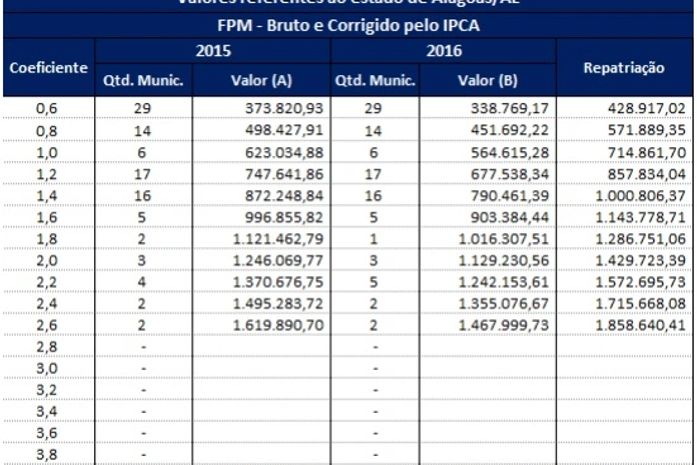Click the Valor (B) column header

[487, 80]
